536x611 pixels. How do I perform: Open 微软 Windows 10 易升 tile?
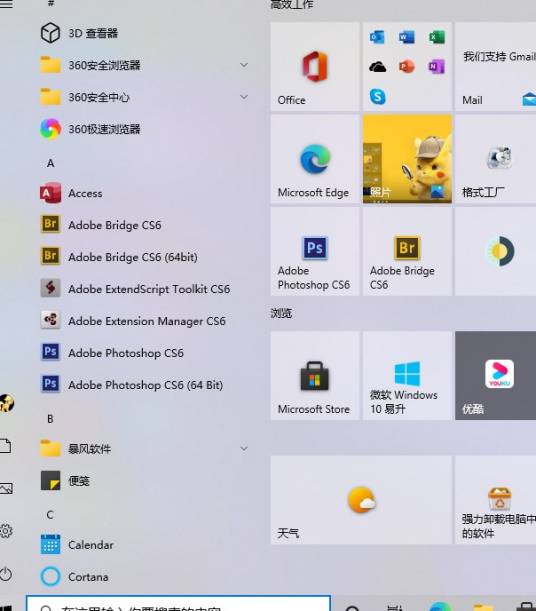tap(407, 376)
